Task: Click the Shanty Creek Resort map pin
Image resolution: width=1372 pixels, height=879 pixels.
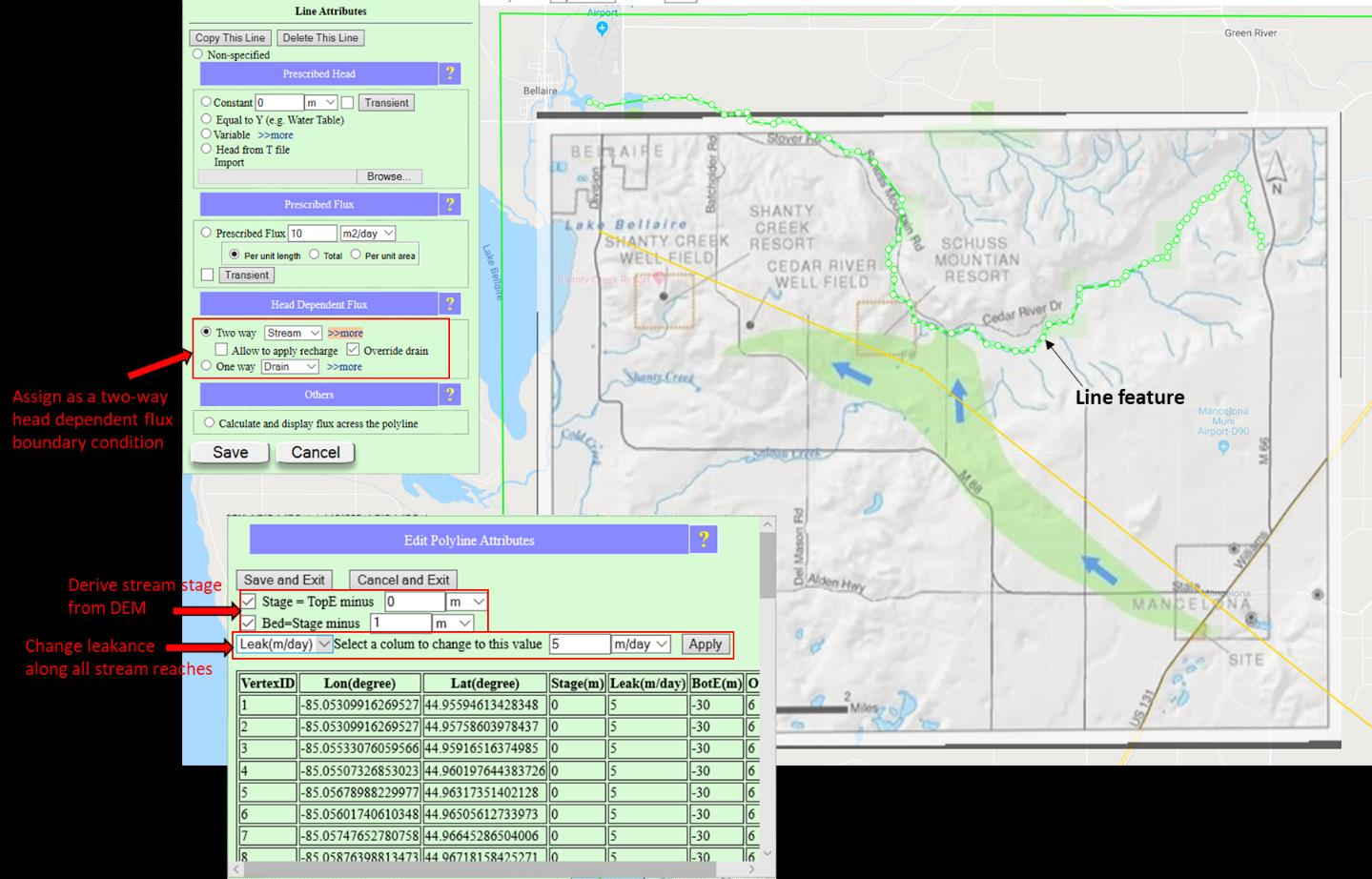Action: tap(659, 278)
